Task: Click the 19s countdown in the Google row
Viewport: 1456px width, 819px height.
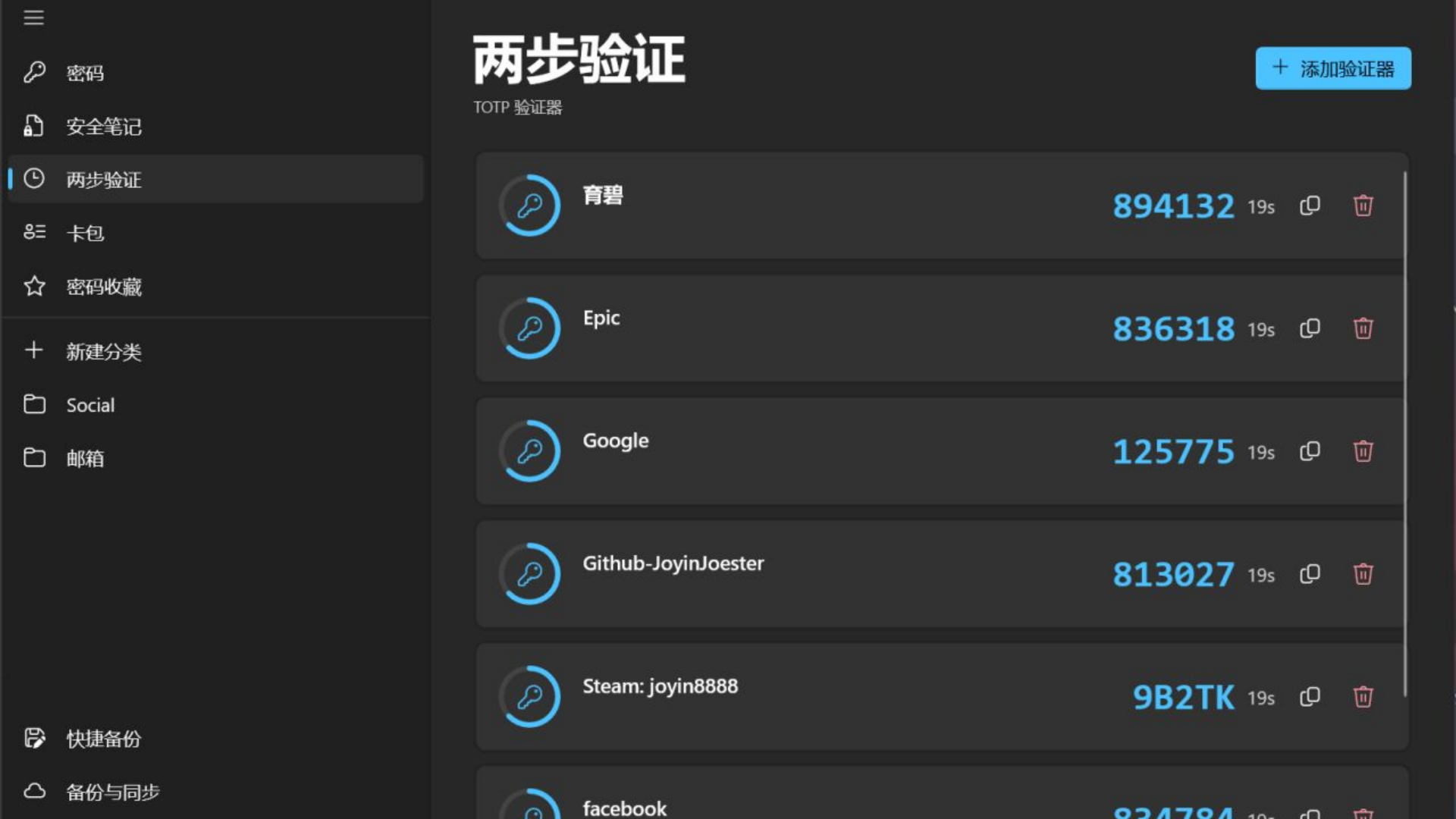Action: click(1261, 453)
